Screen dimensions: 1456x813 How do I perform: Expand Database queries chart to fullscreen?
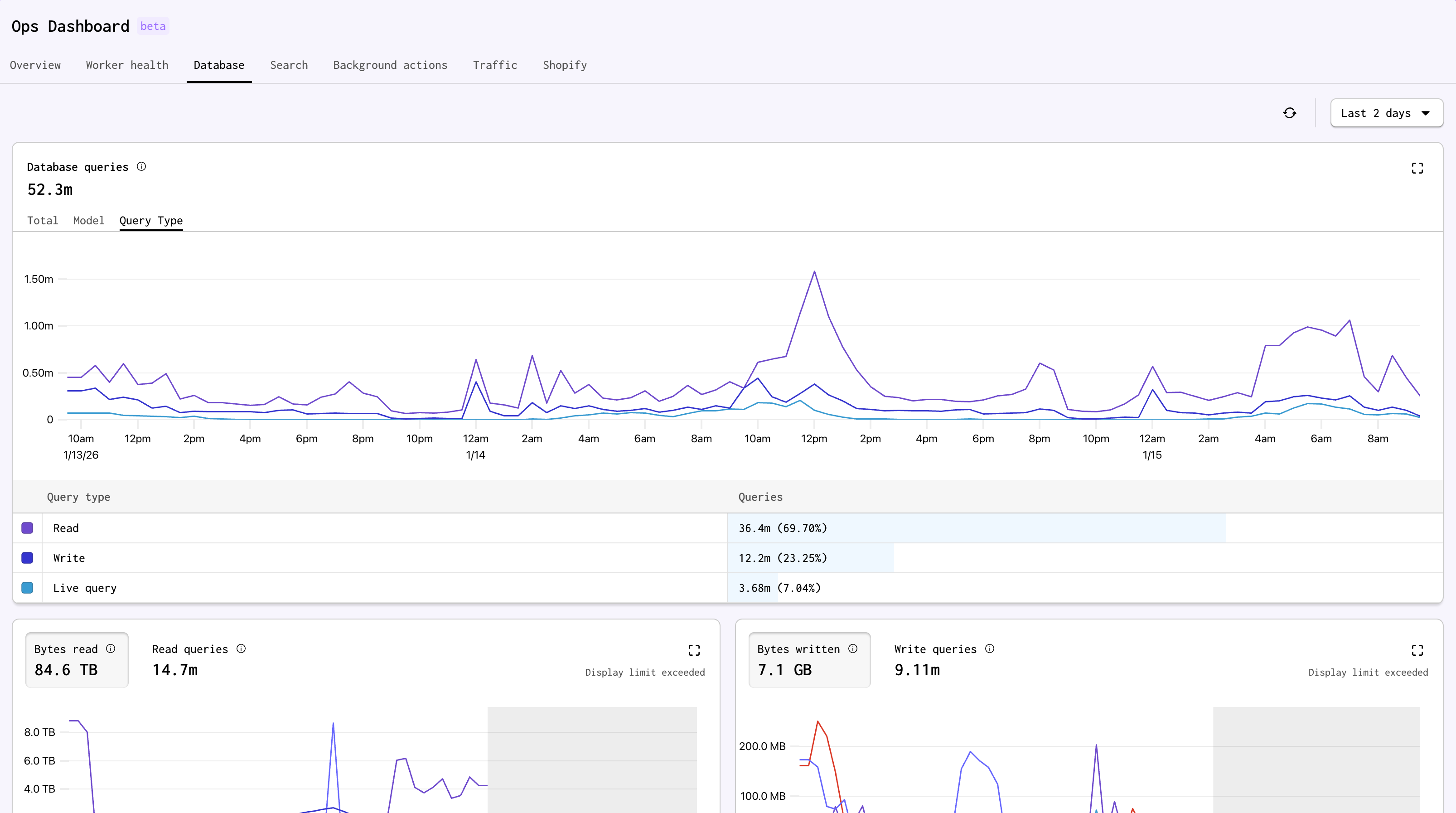1417,168
